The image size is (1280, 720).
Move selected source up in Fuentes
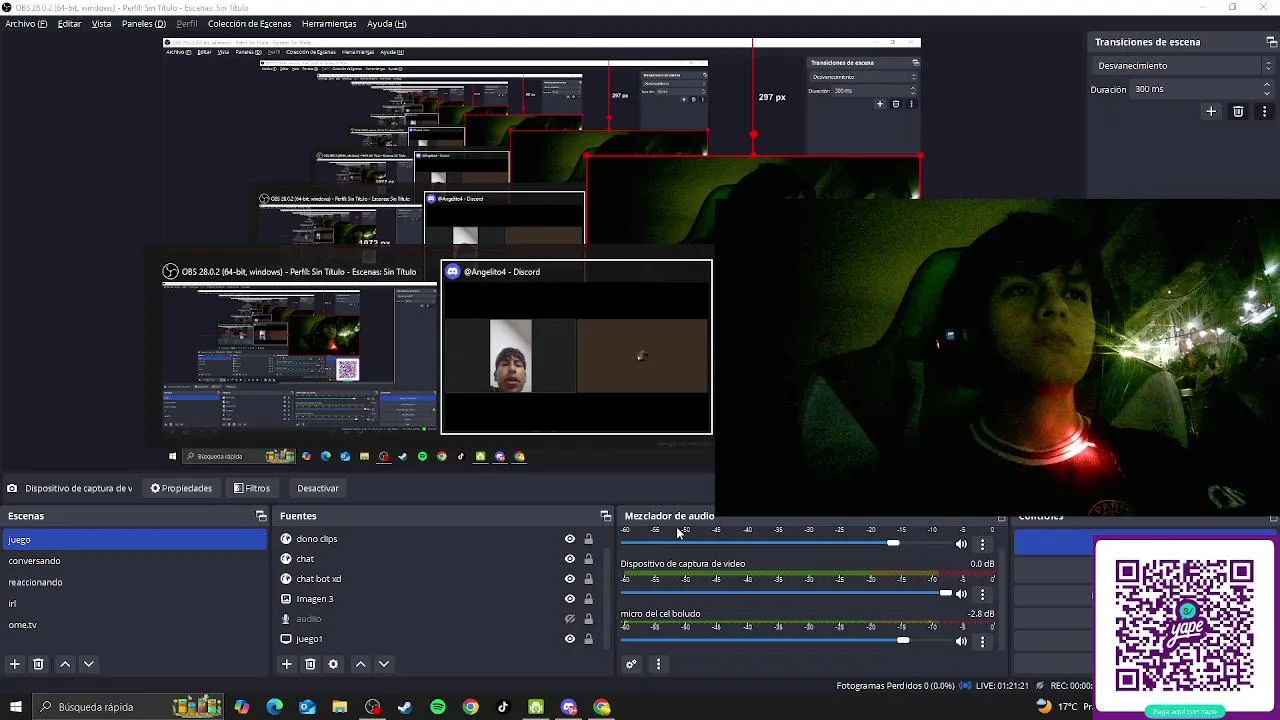pyautogui.click(x=360, y=664)
